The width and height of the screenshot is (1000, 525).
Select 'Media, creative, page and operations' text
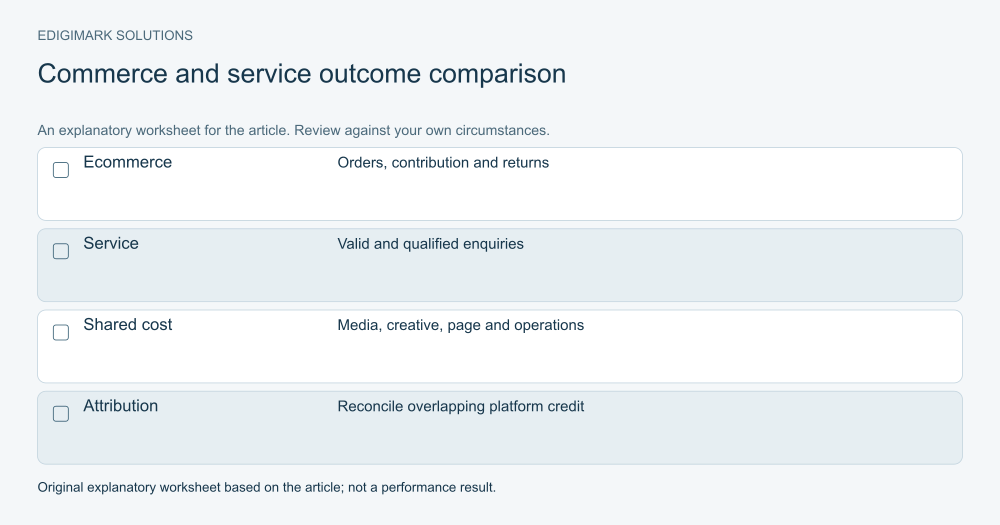[x=460, y=325]
